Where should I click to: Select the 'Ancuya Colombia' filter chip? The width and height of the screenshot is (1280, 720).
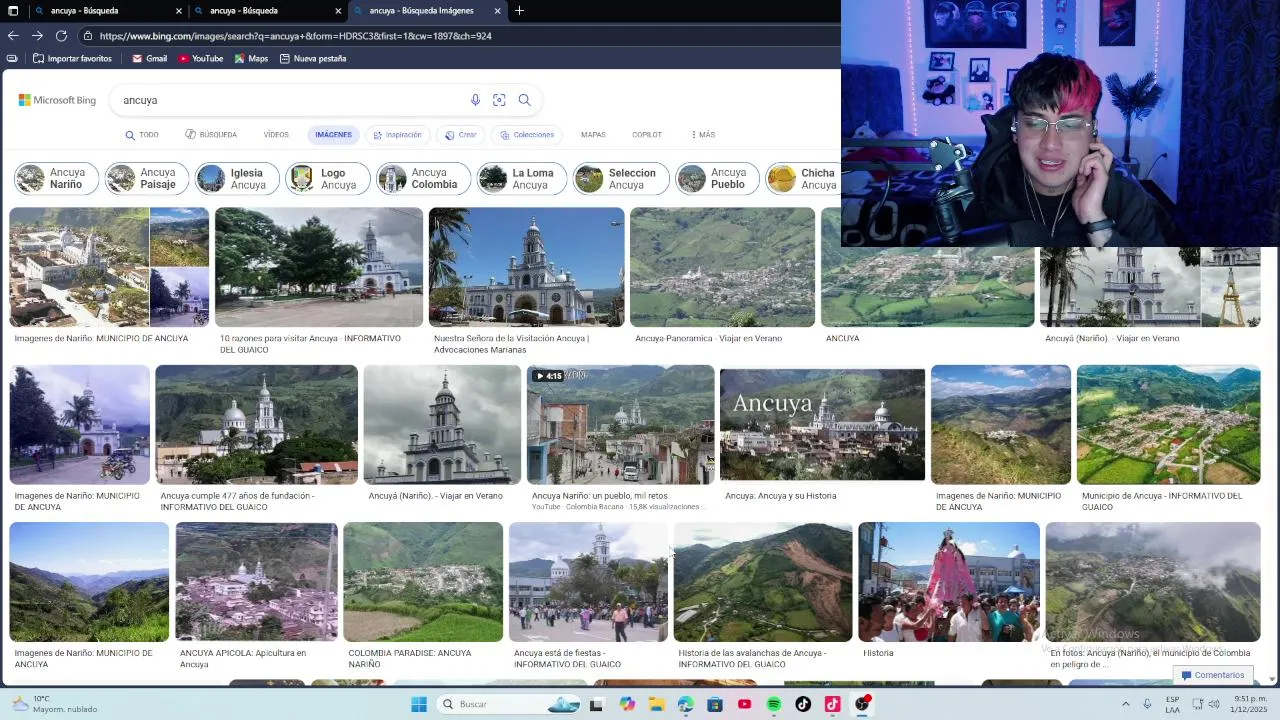click(x=423, y=178)
